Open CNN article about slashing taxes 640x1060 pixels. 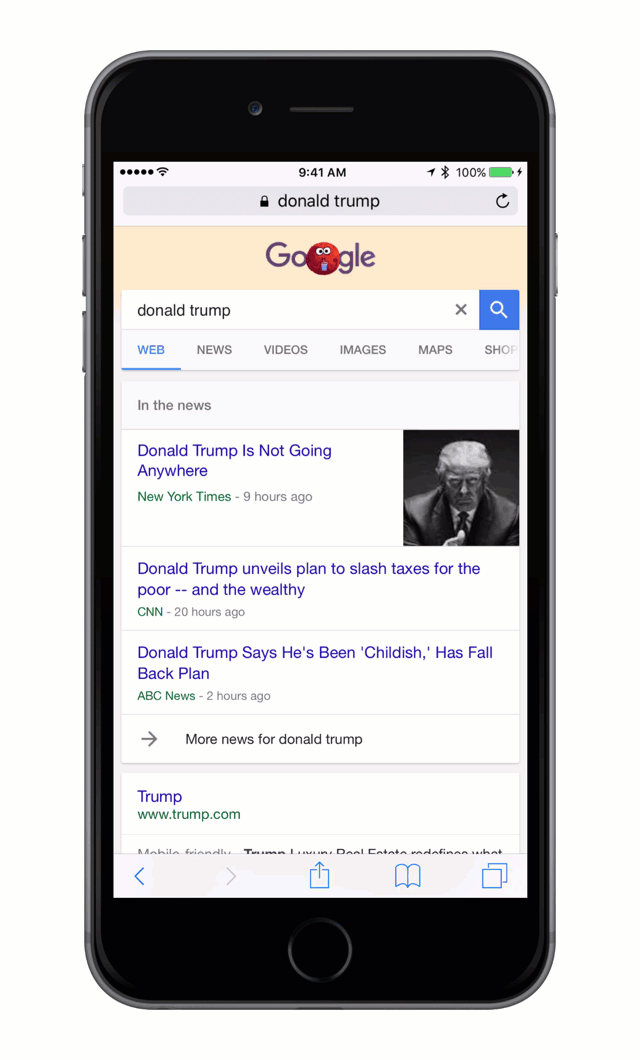pos(309,579)
